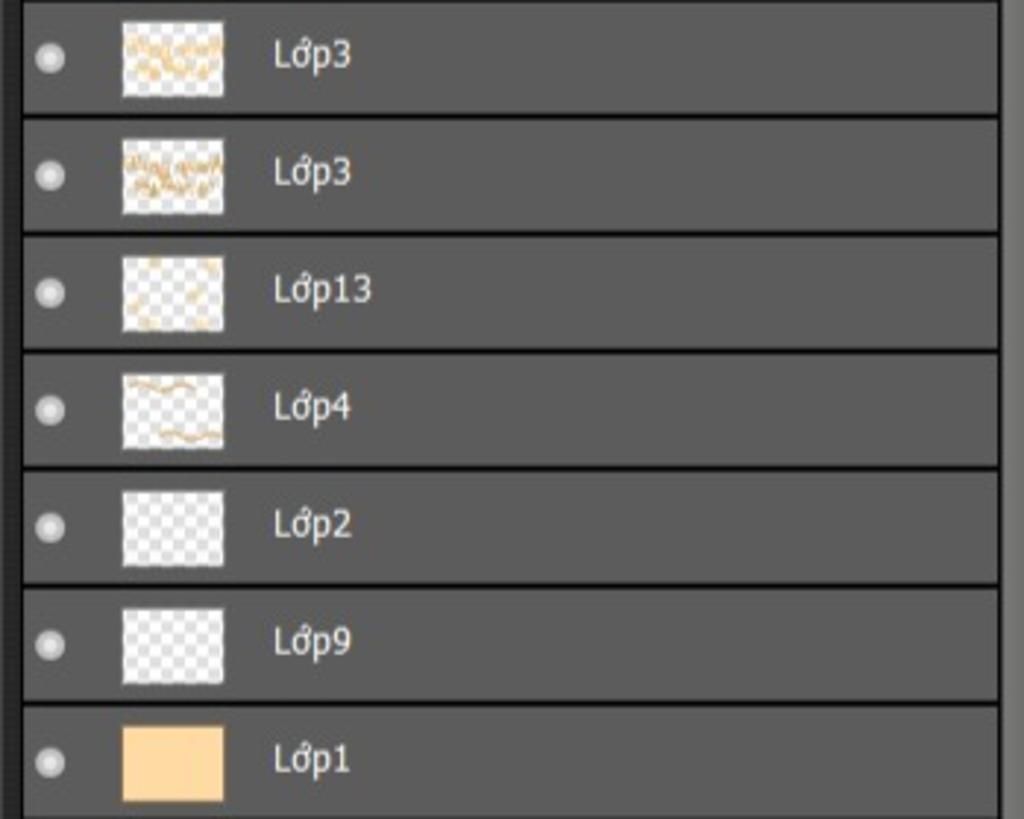1024x819 pixels.
Task: Click the Lớp1 layer name
Action: tap(312, 760)
